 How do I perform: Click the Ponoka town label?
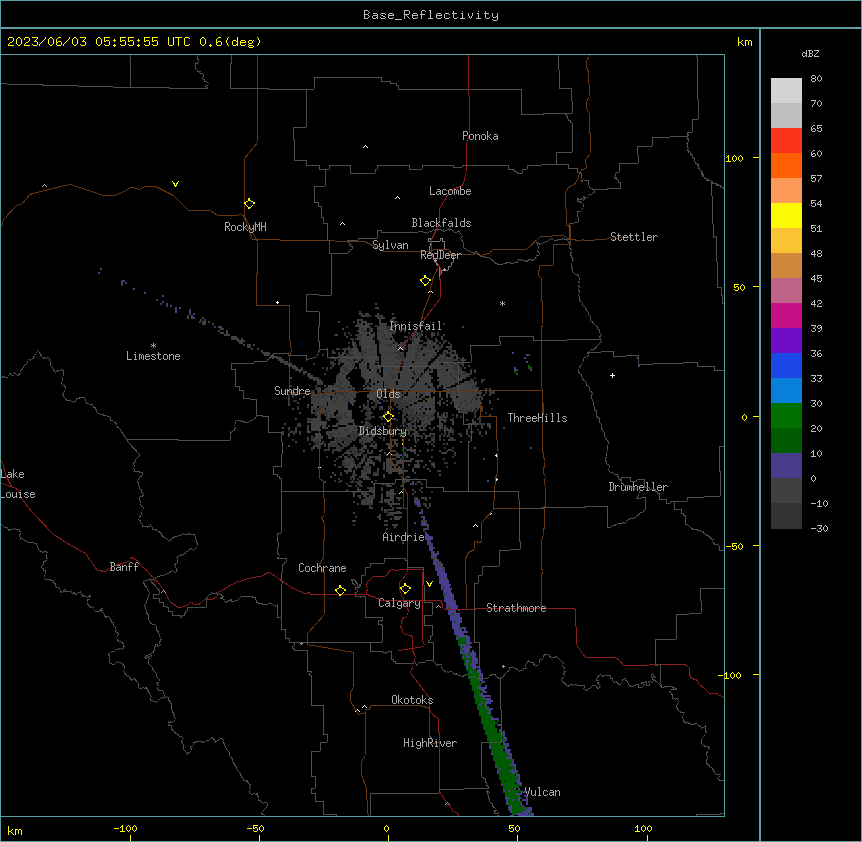480,136
